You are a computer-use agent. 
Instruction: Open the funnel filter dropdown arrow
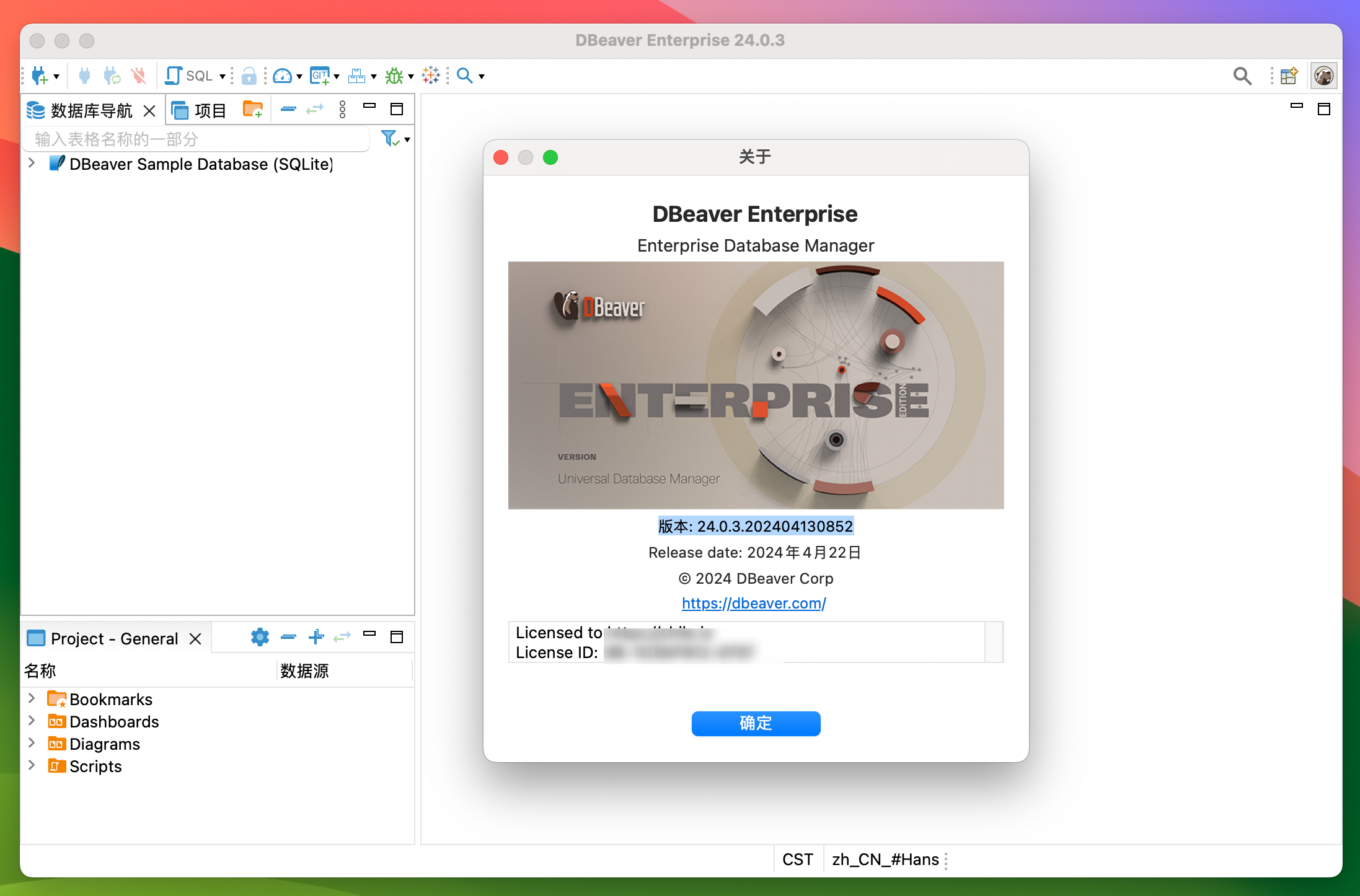407,140
